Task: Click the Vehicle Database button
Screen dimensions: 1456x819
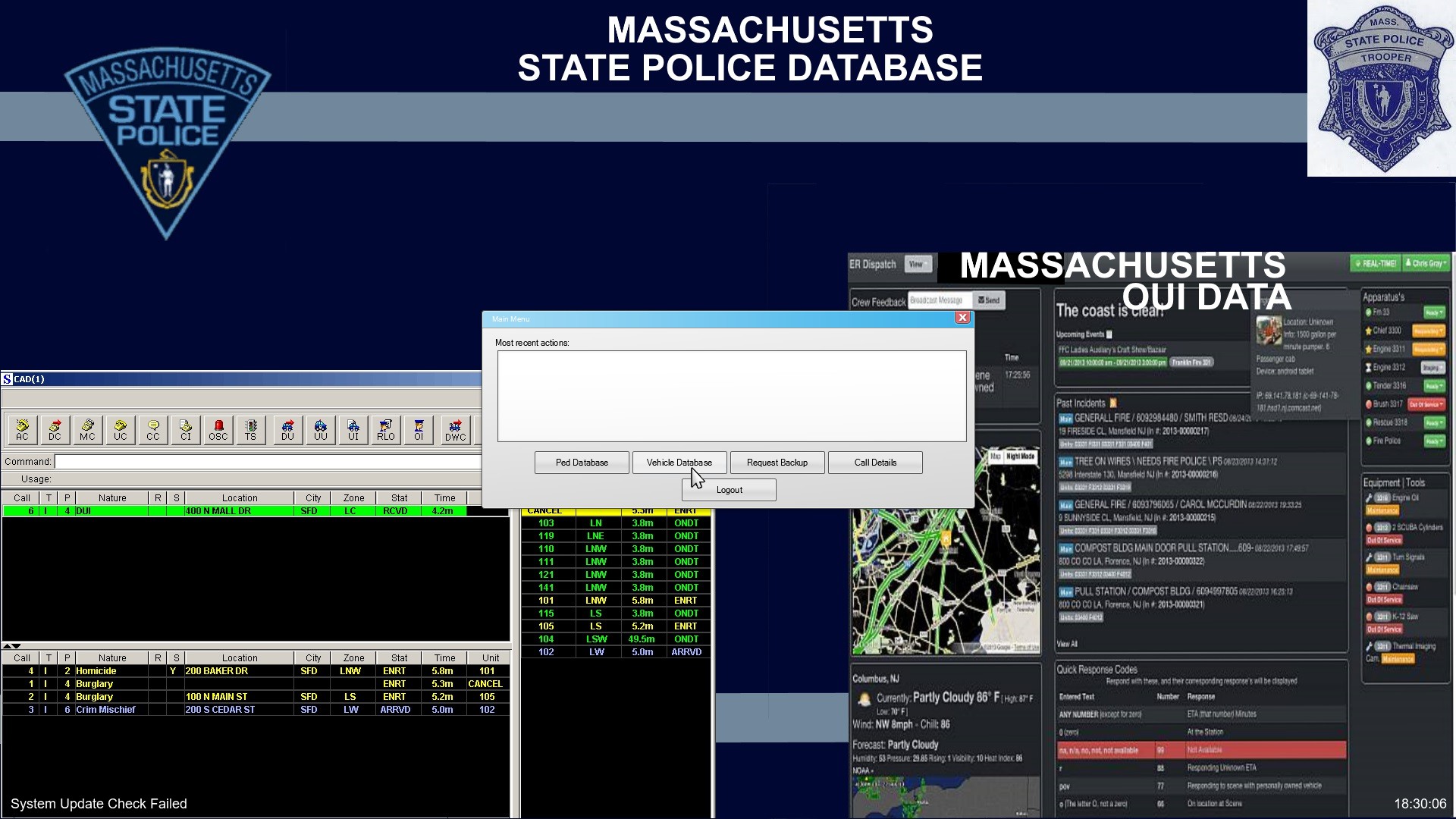Action: [x=679, y=463]
